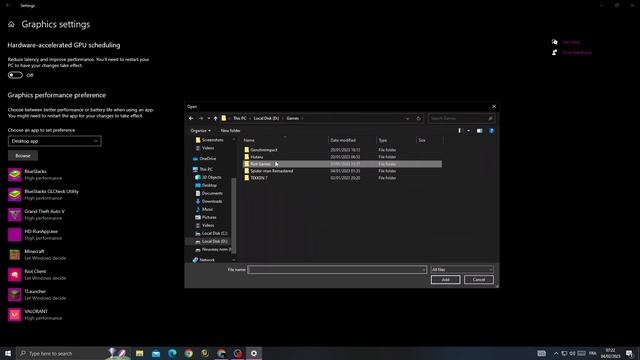The height and width of the screenshot is (360, 640).
Task: Click the Browse button in Settings
Action: click(x=23, y=156)
